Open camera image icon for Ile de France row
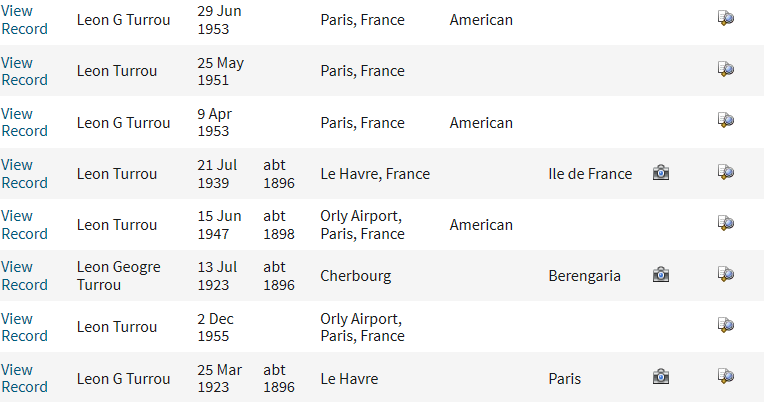Image resolution: width=764 pixels, height=402 pixels. [661, 172]
